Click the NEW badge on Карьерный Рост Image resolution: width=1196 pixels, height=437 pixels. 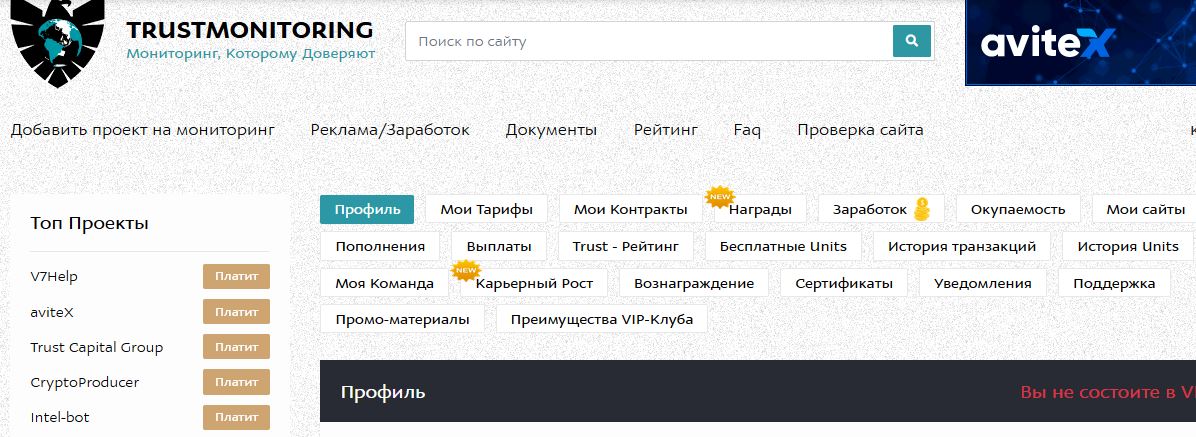tap(465, 270)
